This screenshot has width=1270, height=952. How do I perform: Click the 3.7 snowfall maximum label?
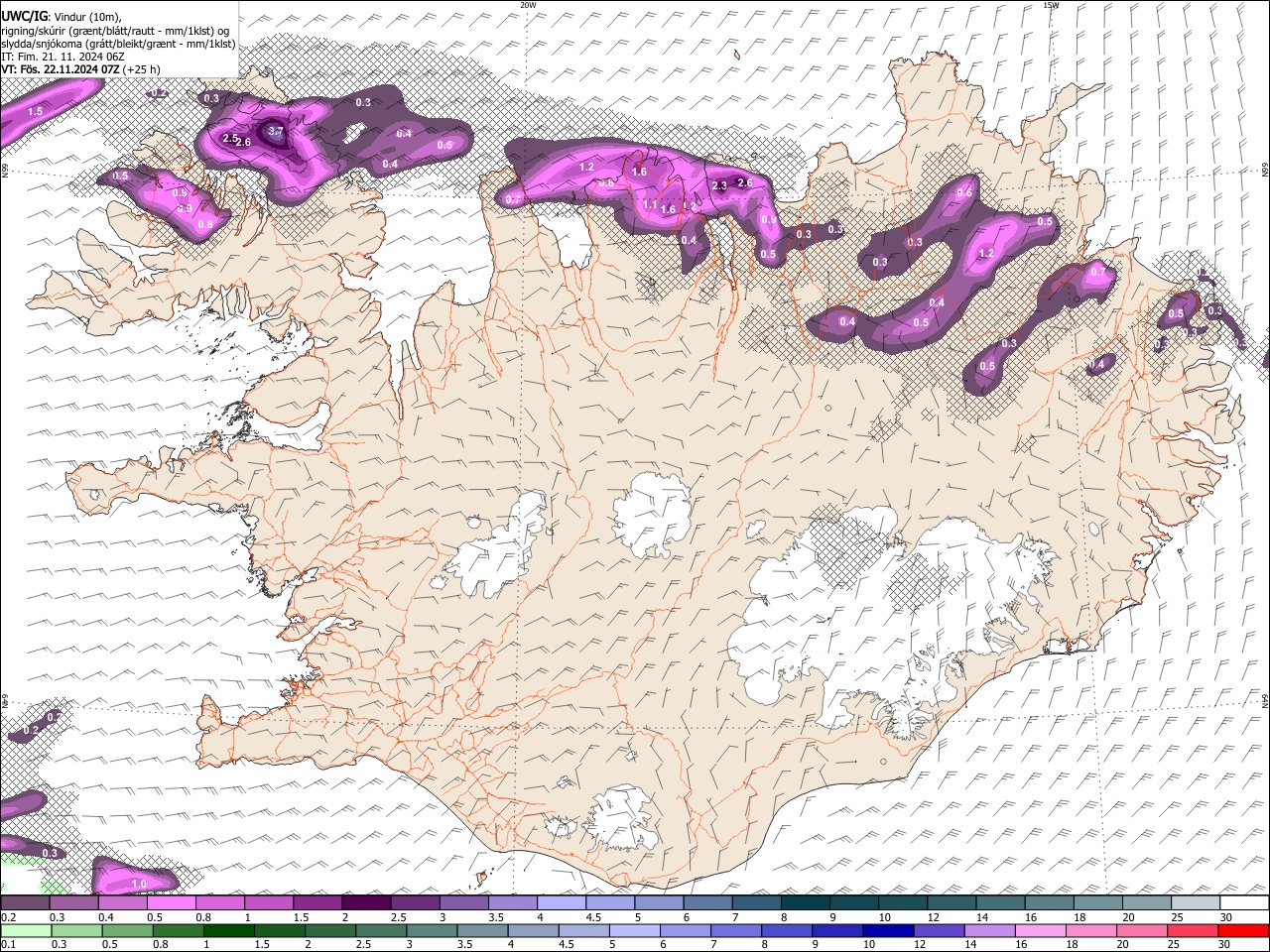click(x=276, y=131)
